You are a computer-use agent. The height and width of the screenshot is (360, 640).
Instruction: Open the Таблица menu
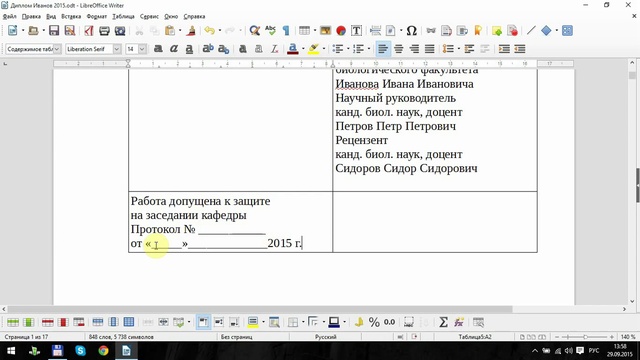pos(123,16)
